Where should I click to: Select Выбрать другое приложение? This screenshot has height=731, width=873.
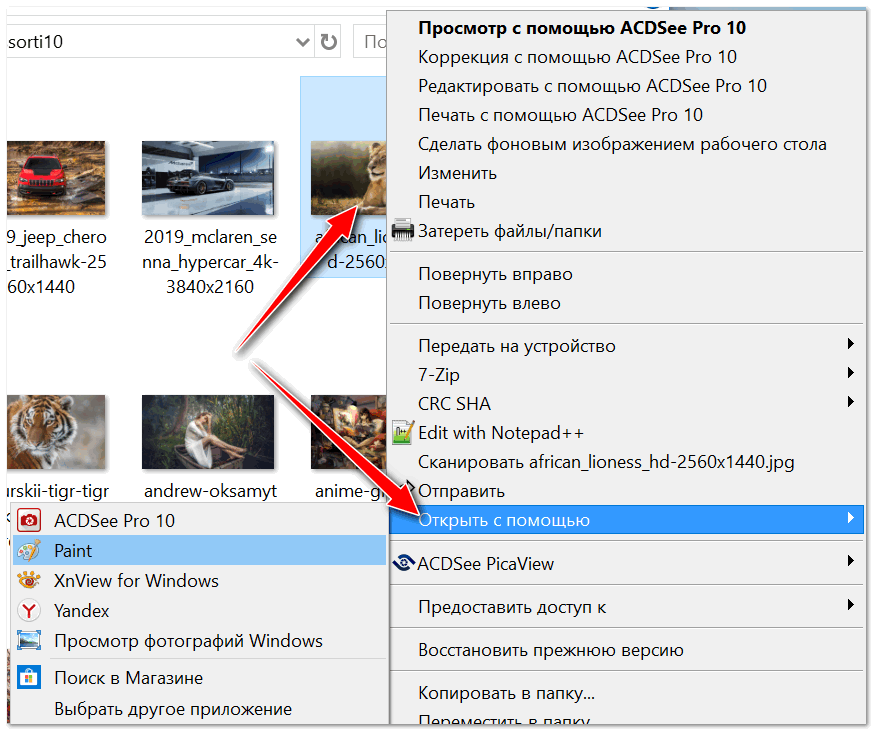[199, 709]
